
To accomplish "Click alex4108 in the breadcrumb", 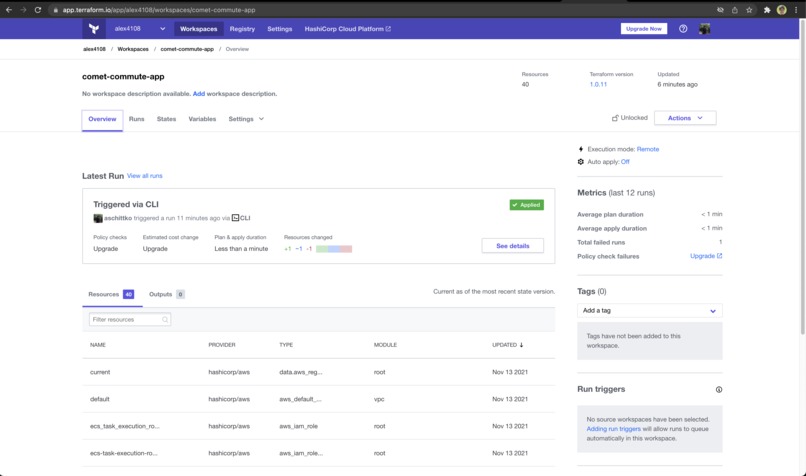I will tap(94, 49).
